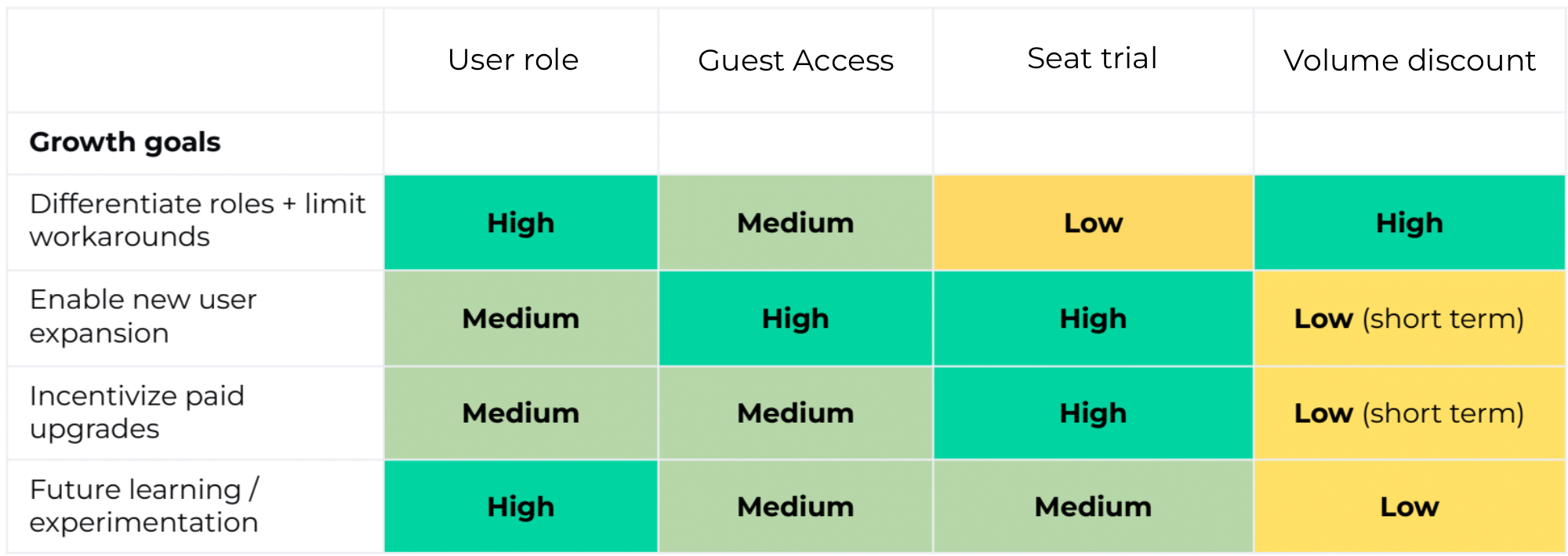Select High cell for Seat trial paid upgrades
1568x556 pixels.
(x=1094, y=413)
